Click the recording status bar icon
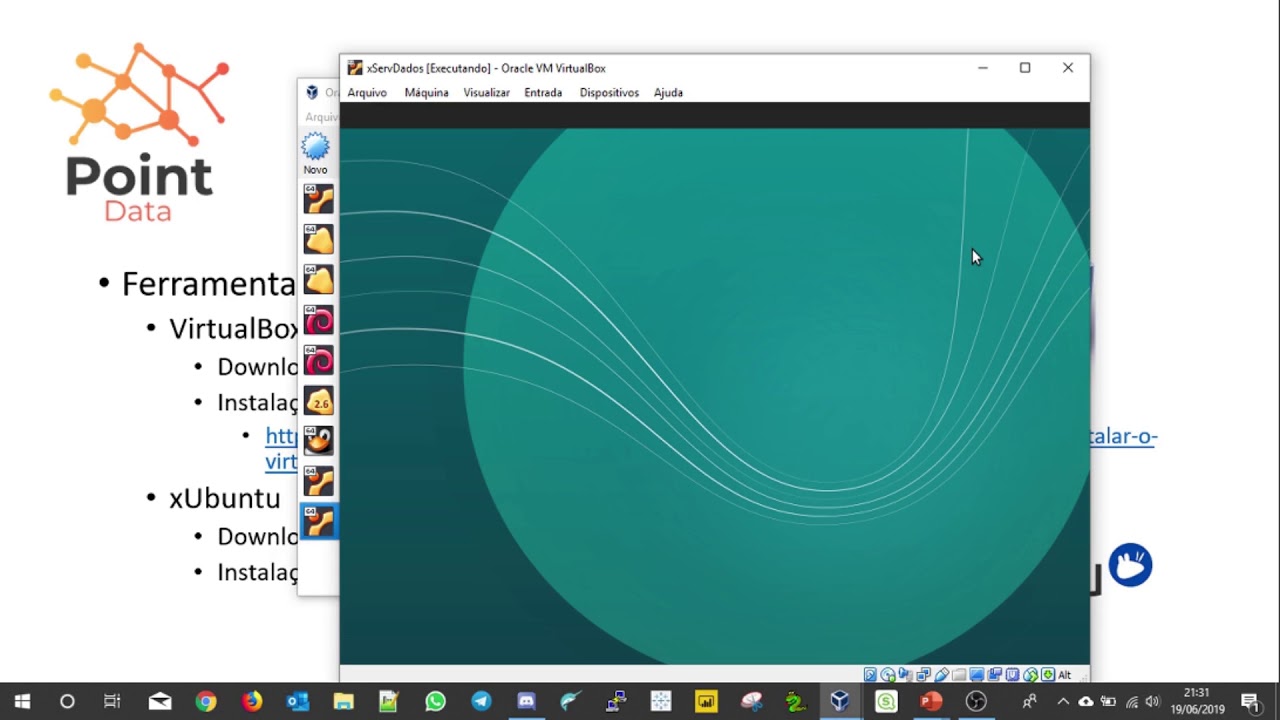 (x=995, y=675)
